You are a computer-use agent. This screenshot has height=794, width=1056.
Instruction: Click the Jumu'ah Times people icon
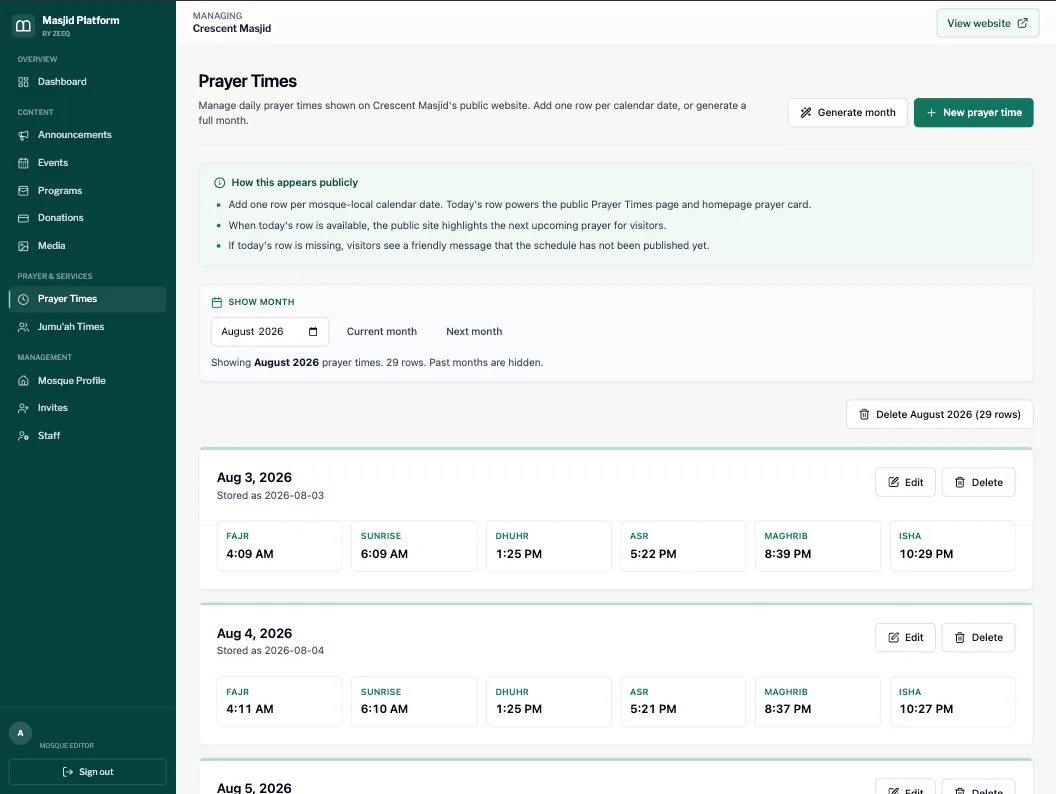point(24,327)
